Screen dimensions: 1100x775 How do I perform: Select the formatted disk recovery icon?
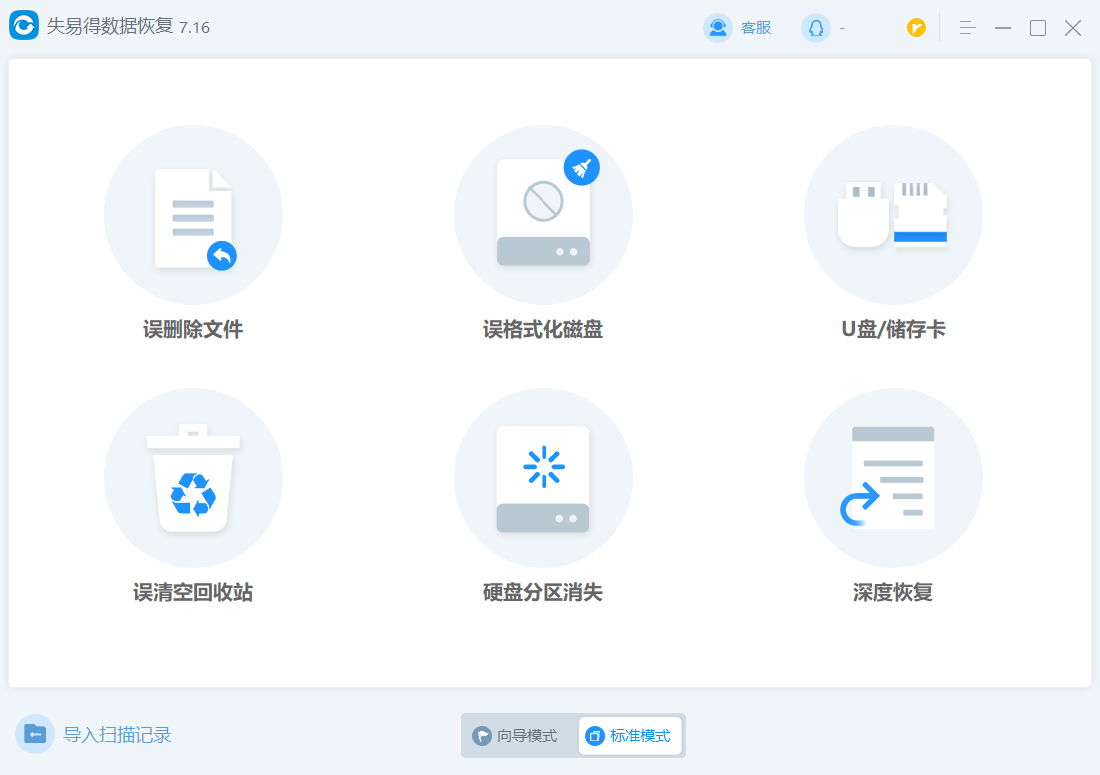click(543, 215)
